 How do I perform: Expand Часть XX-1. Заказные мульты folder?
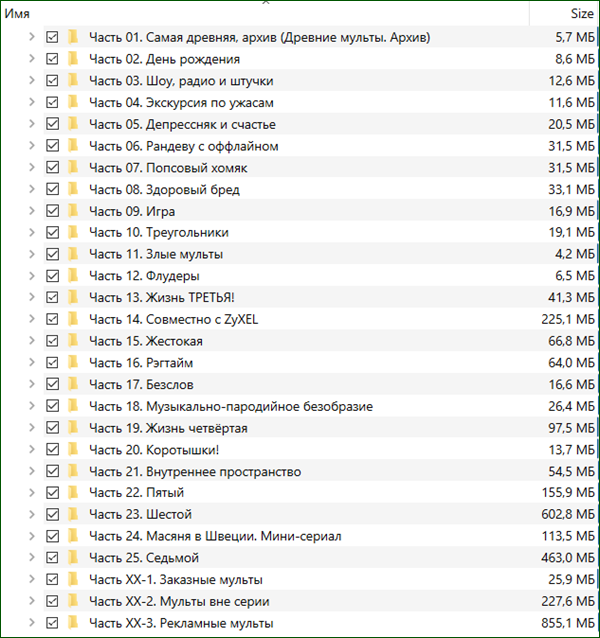tap(32, 579)
